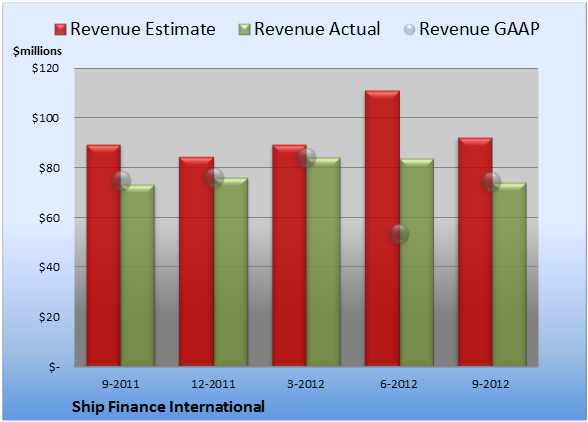Click the $60 axis value
588x422 pixels.
click(49, 218)
